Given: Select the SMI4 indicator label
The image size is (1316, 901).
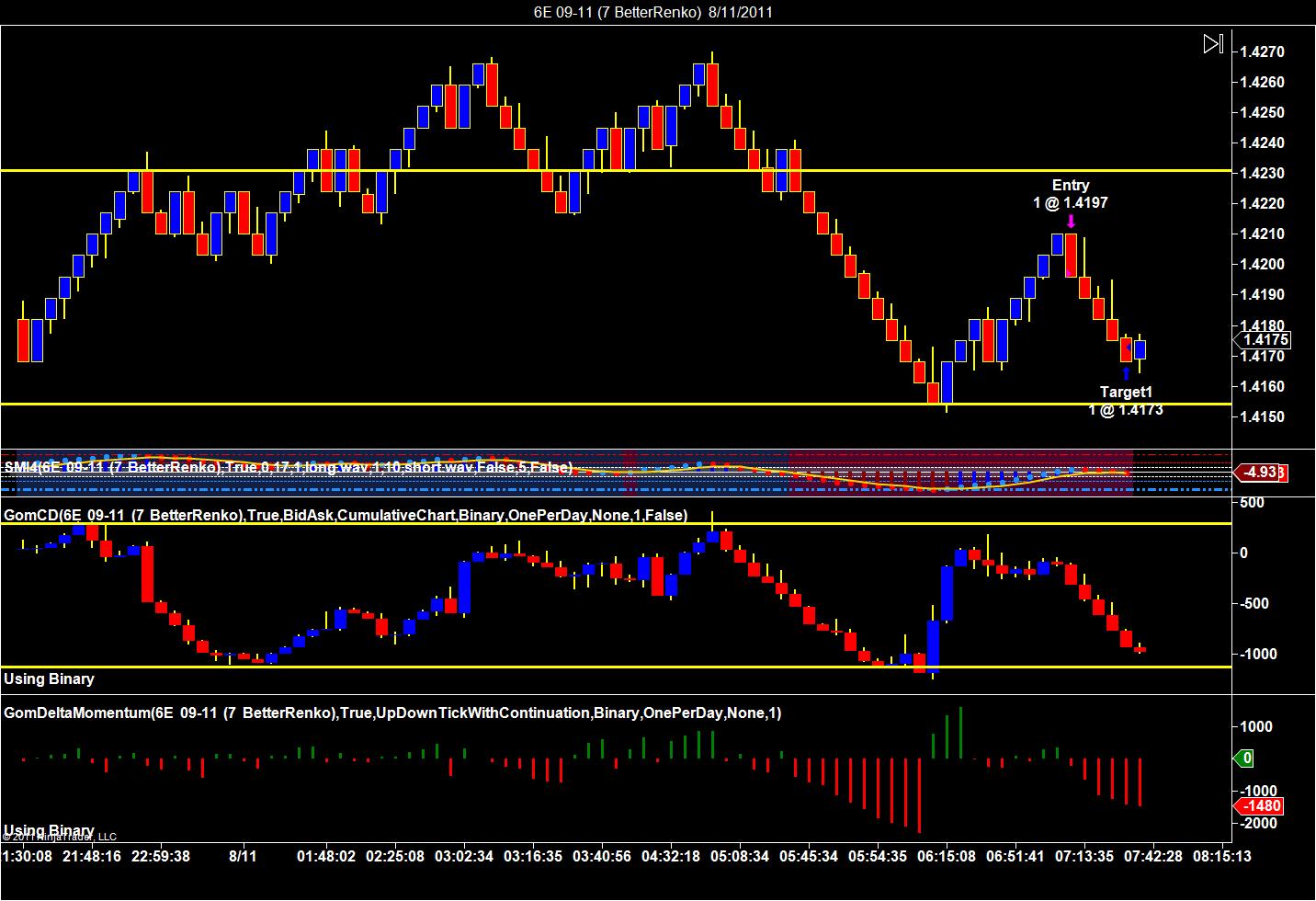Looking at the screenshot, I should (288, 468).
